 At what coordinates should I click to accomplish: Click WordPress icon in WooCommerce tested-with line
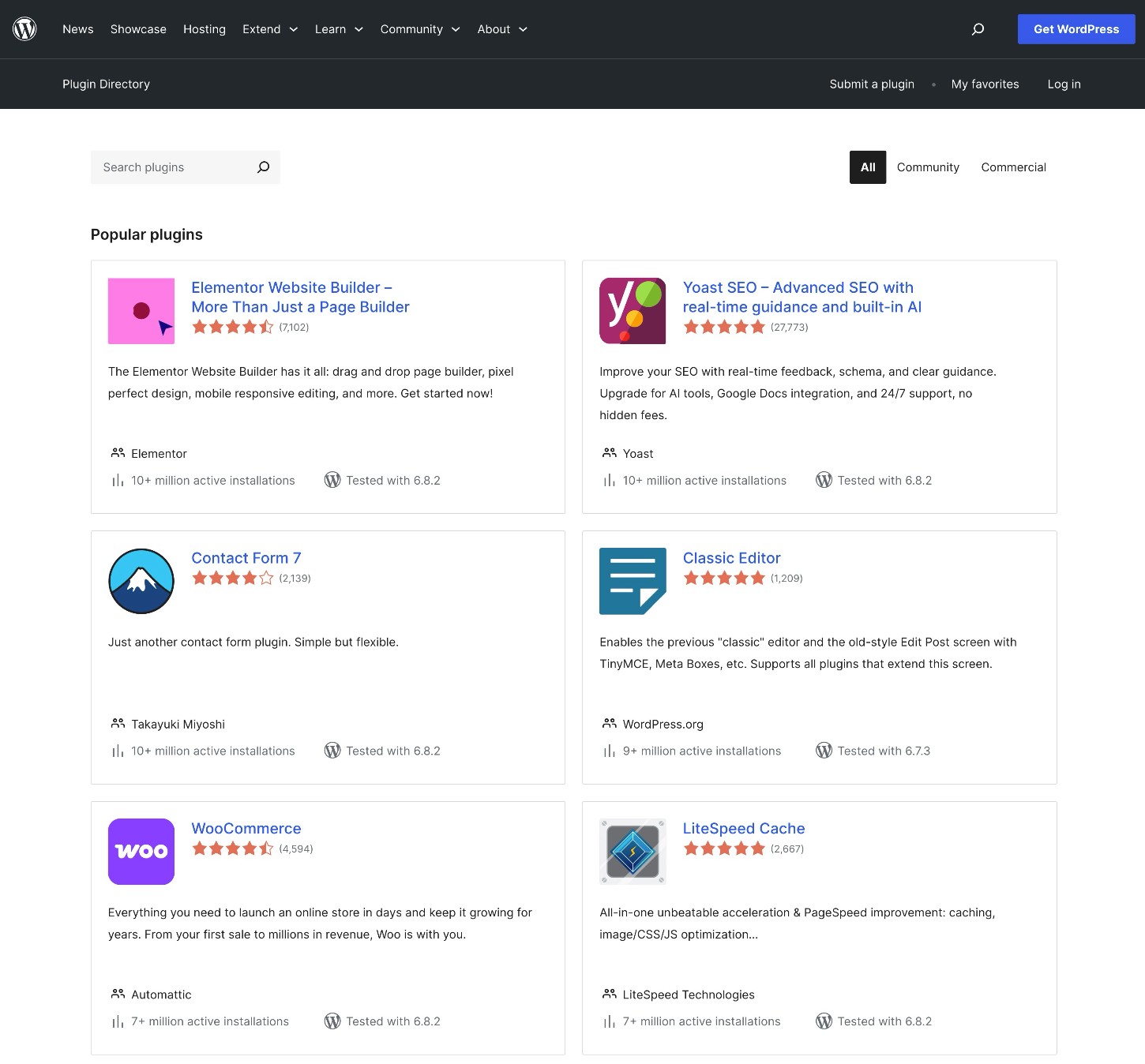(332, 1021)
